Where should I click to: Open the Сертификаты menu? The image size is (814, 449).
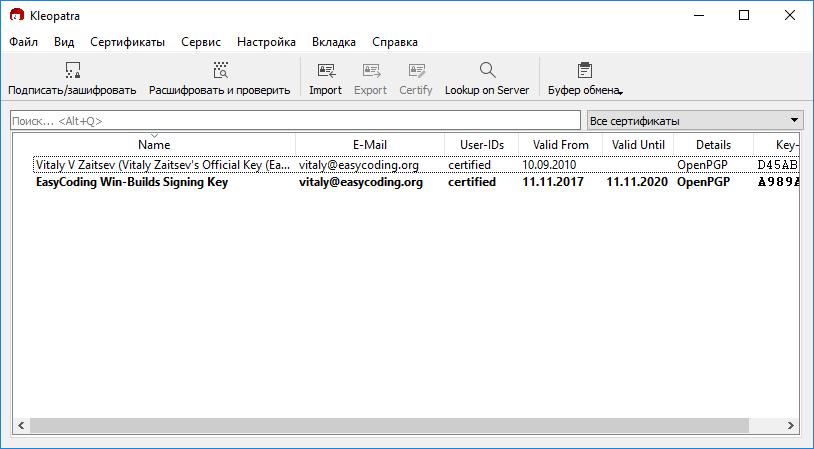point(128,42)
